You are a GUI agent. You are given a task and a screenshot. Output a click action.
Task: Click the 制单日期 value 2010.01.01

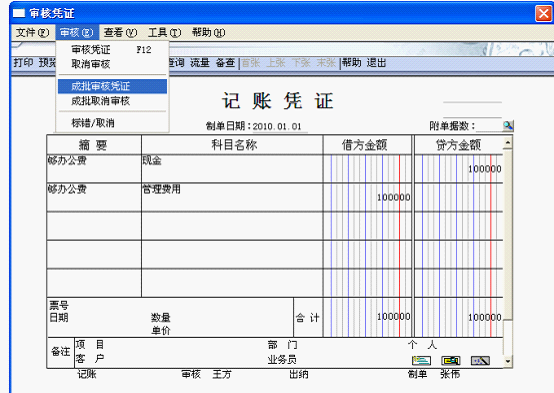tap(277, 127)
